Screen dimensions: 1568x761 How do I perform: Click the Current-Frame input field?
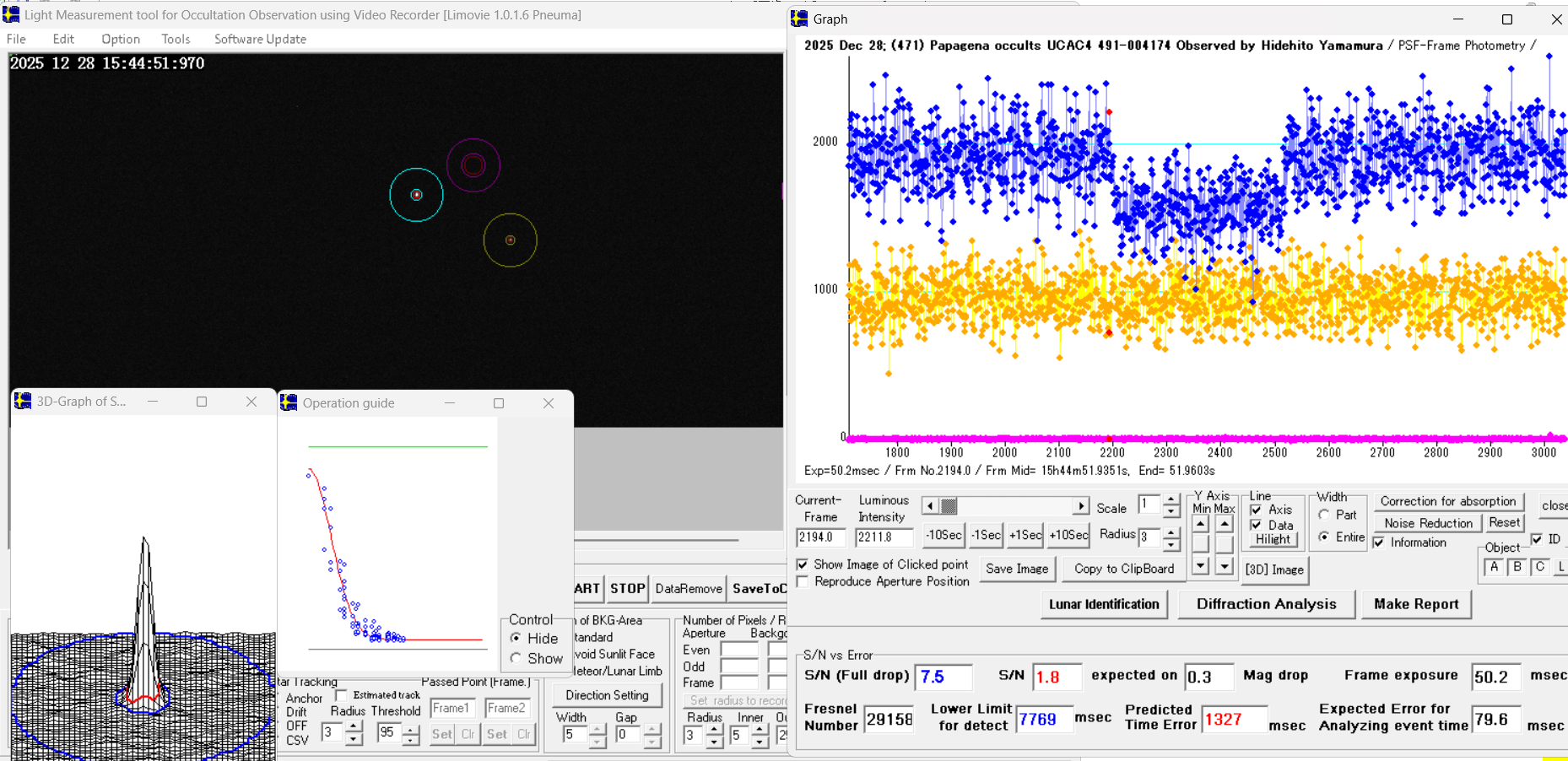[x=820, y=537]
